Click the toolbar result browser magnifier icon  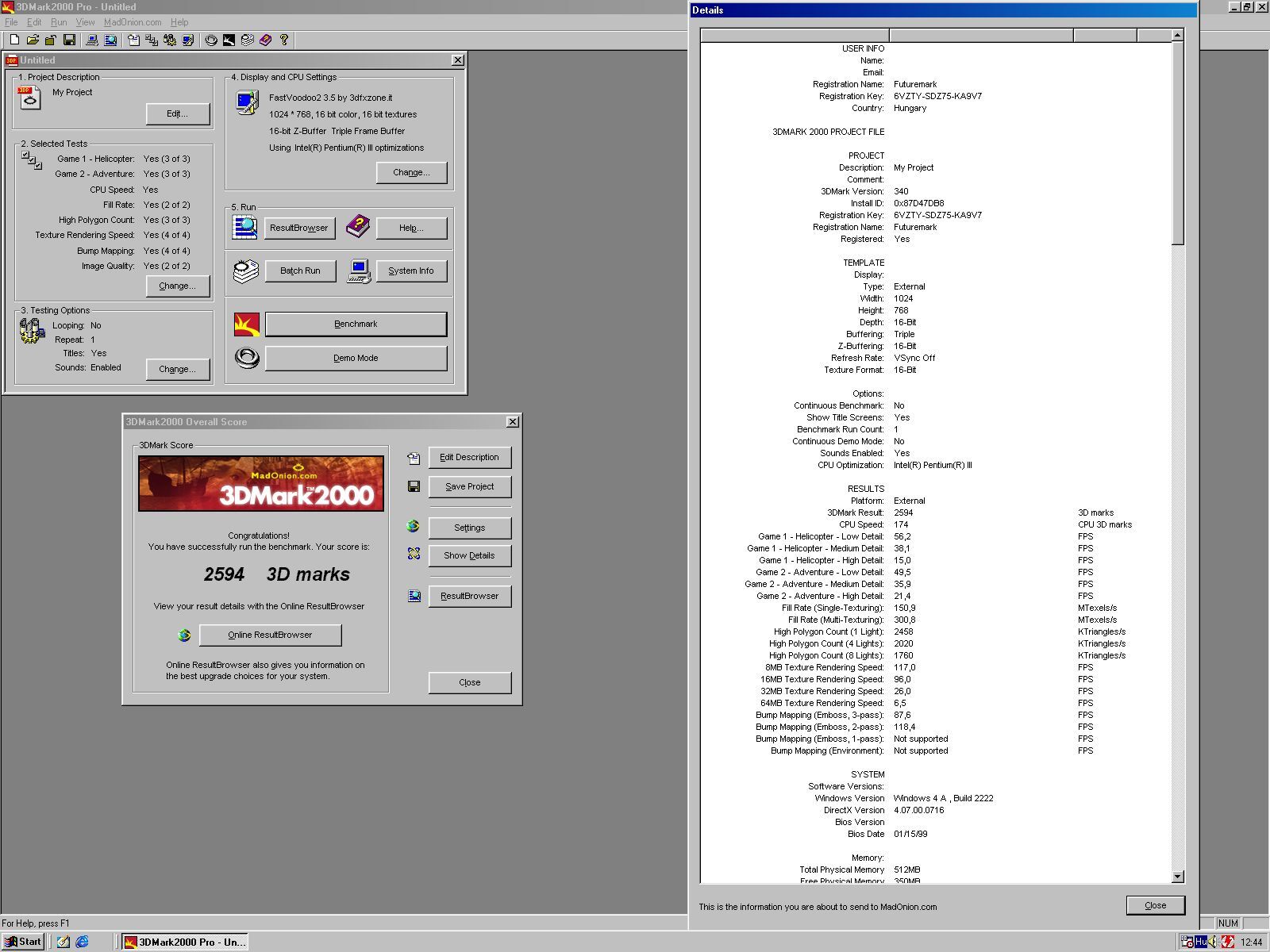coord(110,40)
